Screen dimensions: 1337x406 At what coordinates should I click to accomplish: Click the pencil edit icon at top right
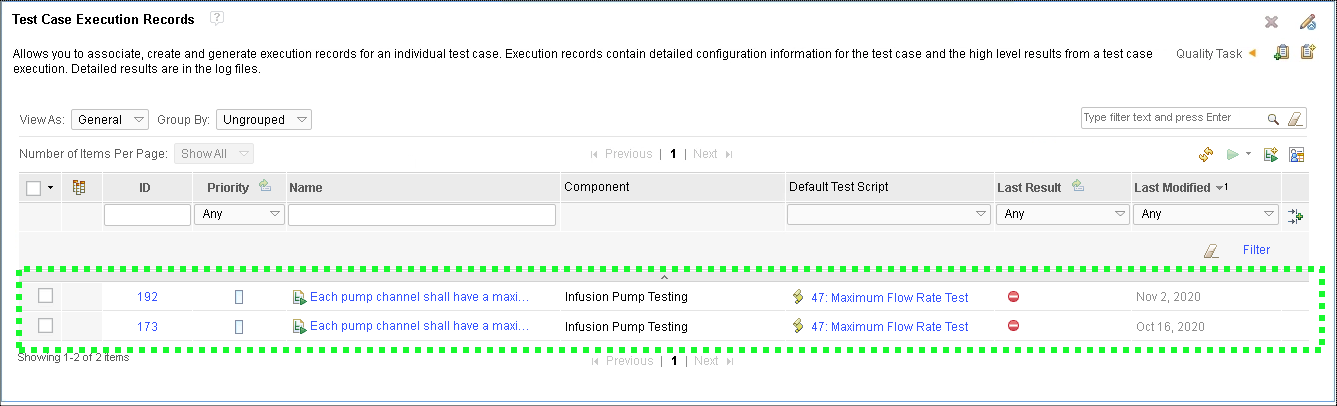(x=1307, y=22)
